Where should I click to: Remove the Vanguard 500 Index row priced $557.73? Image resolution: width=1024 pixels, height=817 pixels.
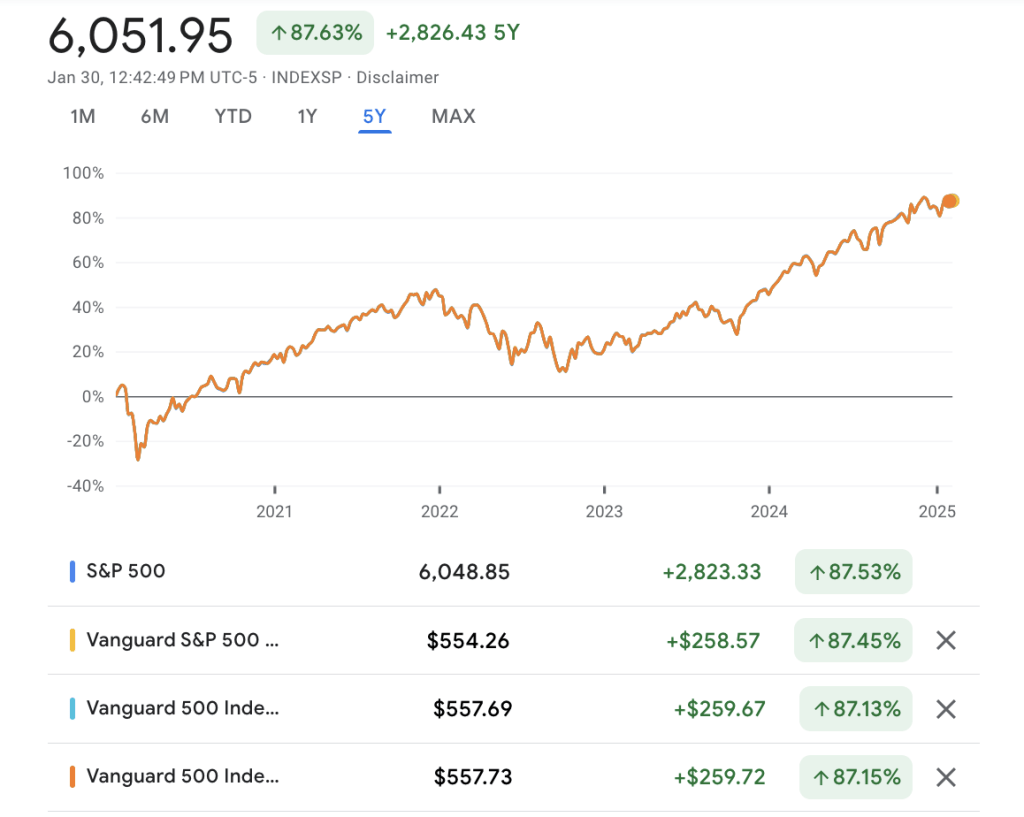coord(945,777)
